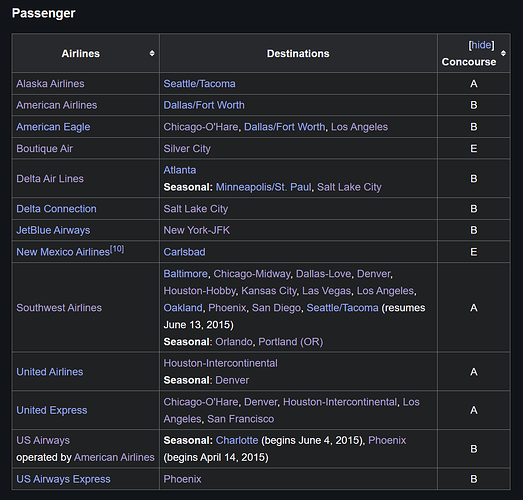The image size is (523, 500).
Task: Click the [10] reference footnote
Action: coord(117,249)
